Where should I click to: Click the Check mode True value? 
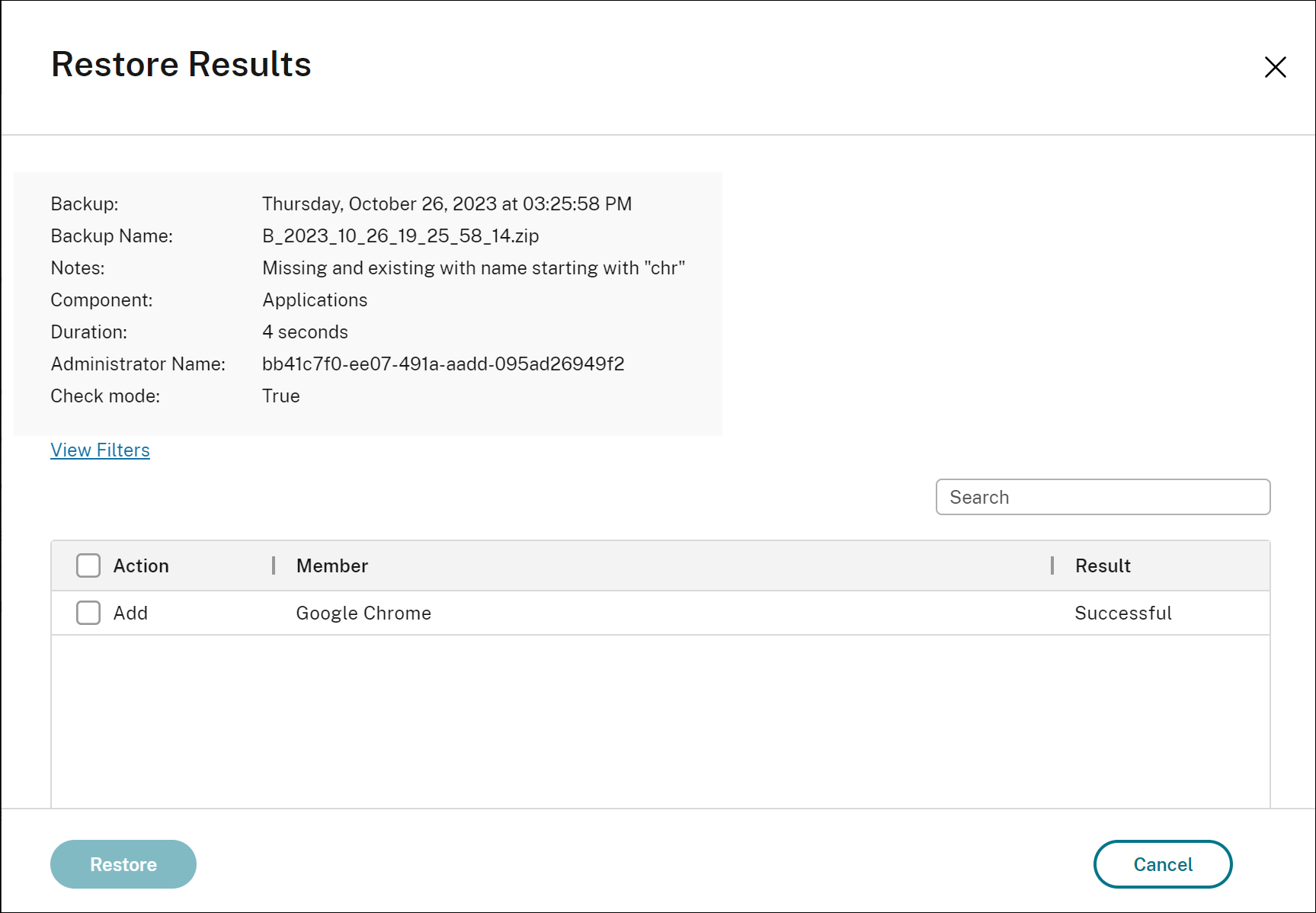281,396
